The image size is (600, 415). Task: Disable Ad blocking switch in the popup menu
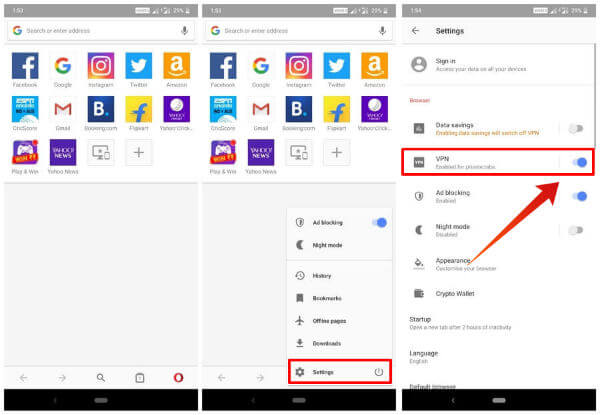click(x=378, y=223)
